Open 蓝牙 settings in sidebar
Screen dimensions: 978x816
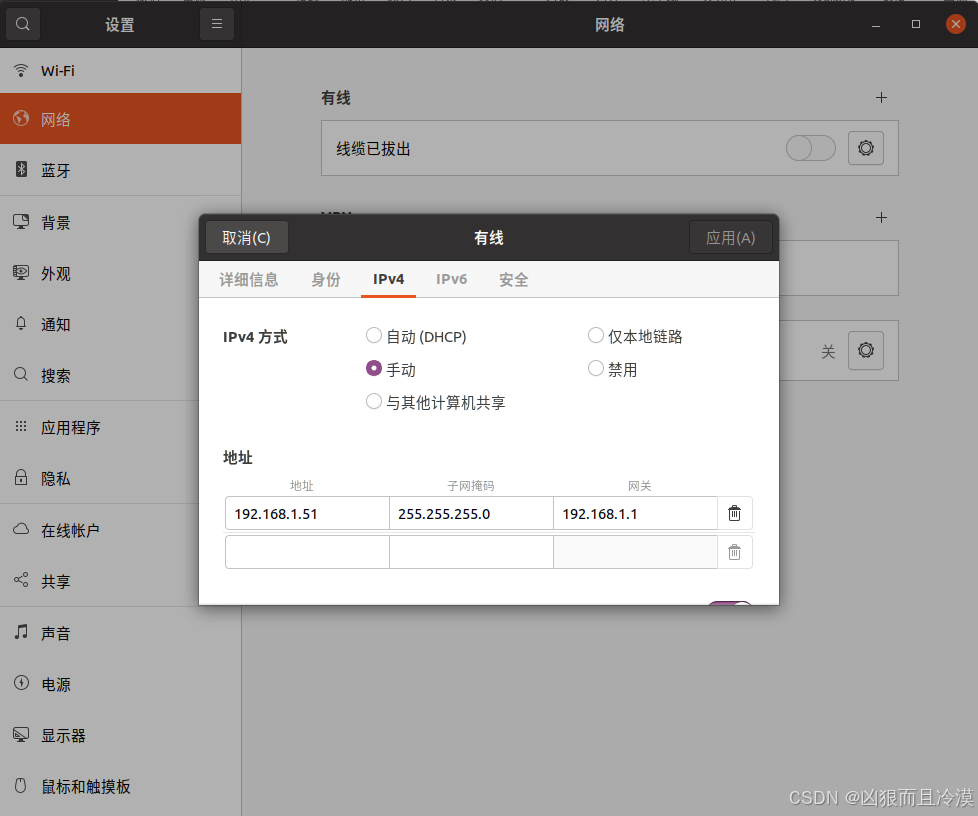point(120,170)
